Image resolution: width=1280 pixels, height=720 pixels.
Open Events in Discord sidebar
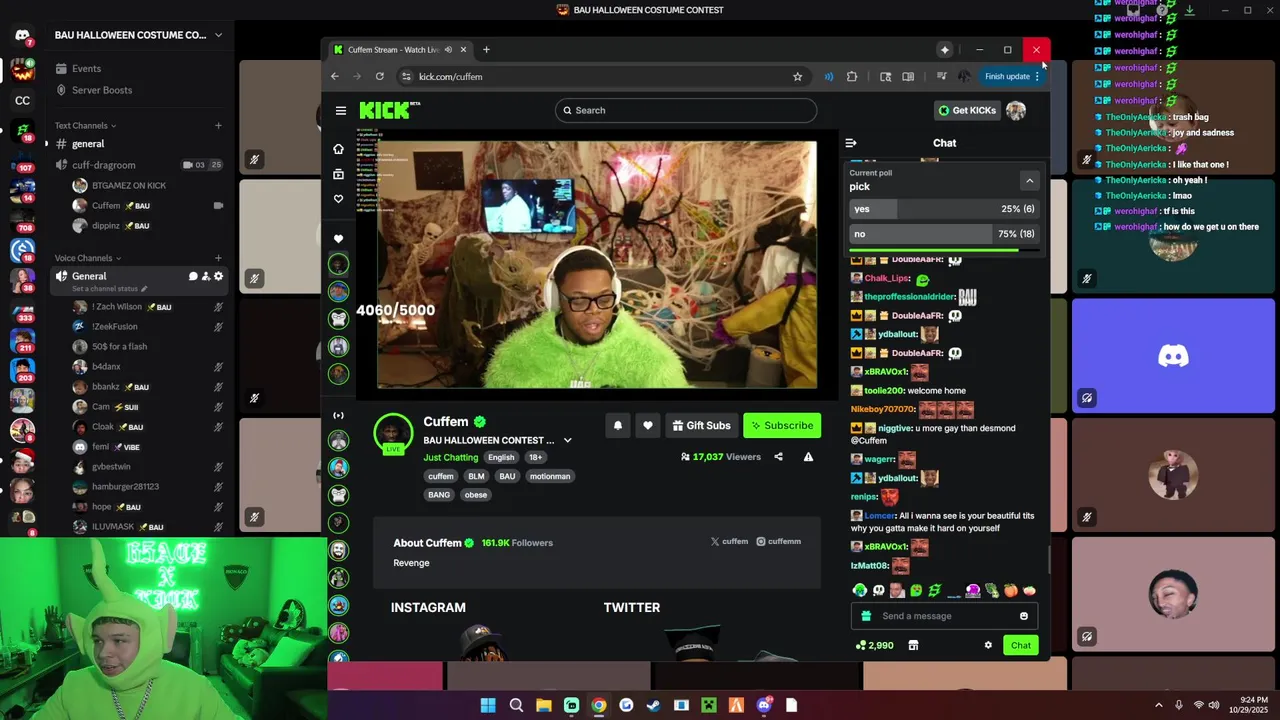pyautogui.click(x=86, y=68)
